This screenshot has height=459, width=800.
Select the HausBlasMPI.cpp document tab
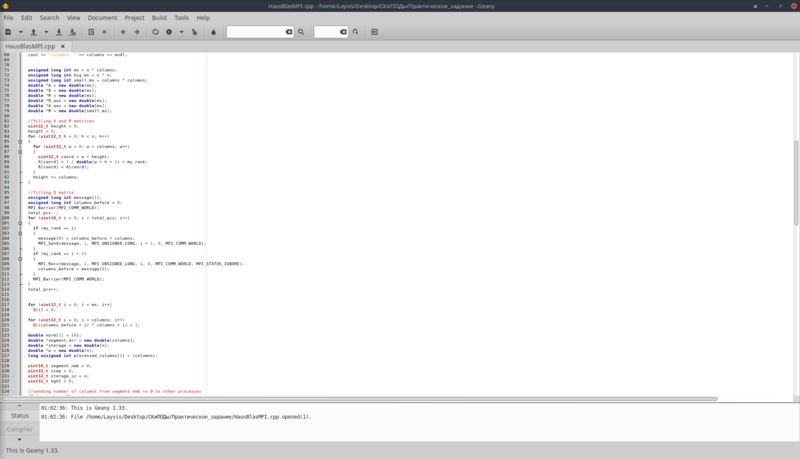click(x=30, y=46)
